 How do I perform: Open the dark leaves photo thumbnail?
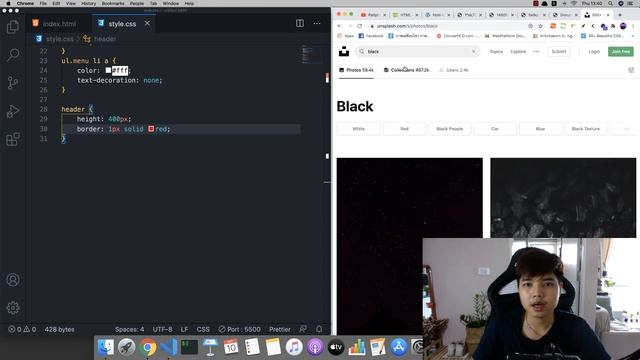[563, 198]
